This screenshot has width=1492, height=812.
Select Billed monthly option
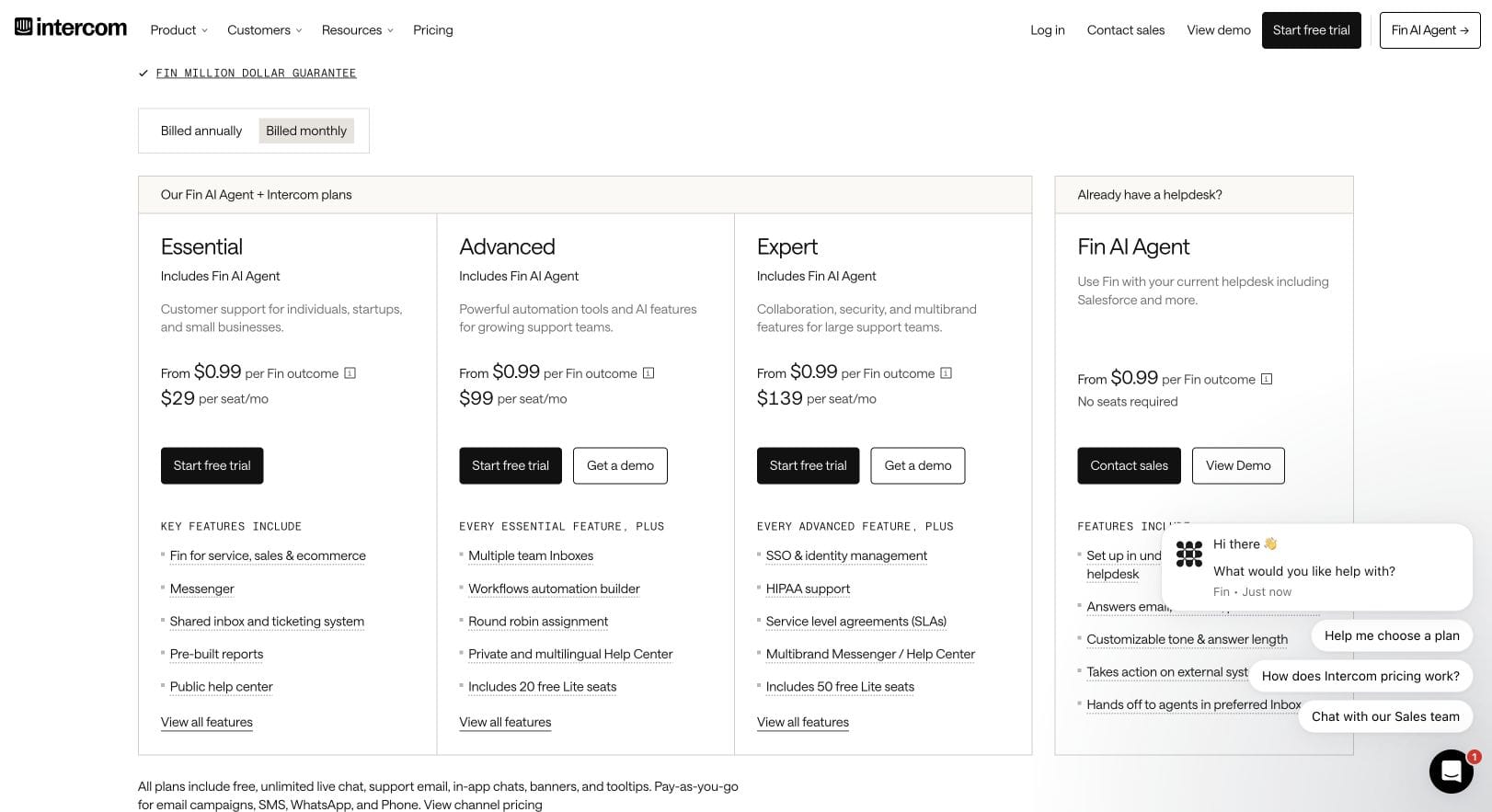tap(306, 131)
